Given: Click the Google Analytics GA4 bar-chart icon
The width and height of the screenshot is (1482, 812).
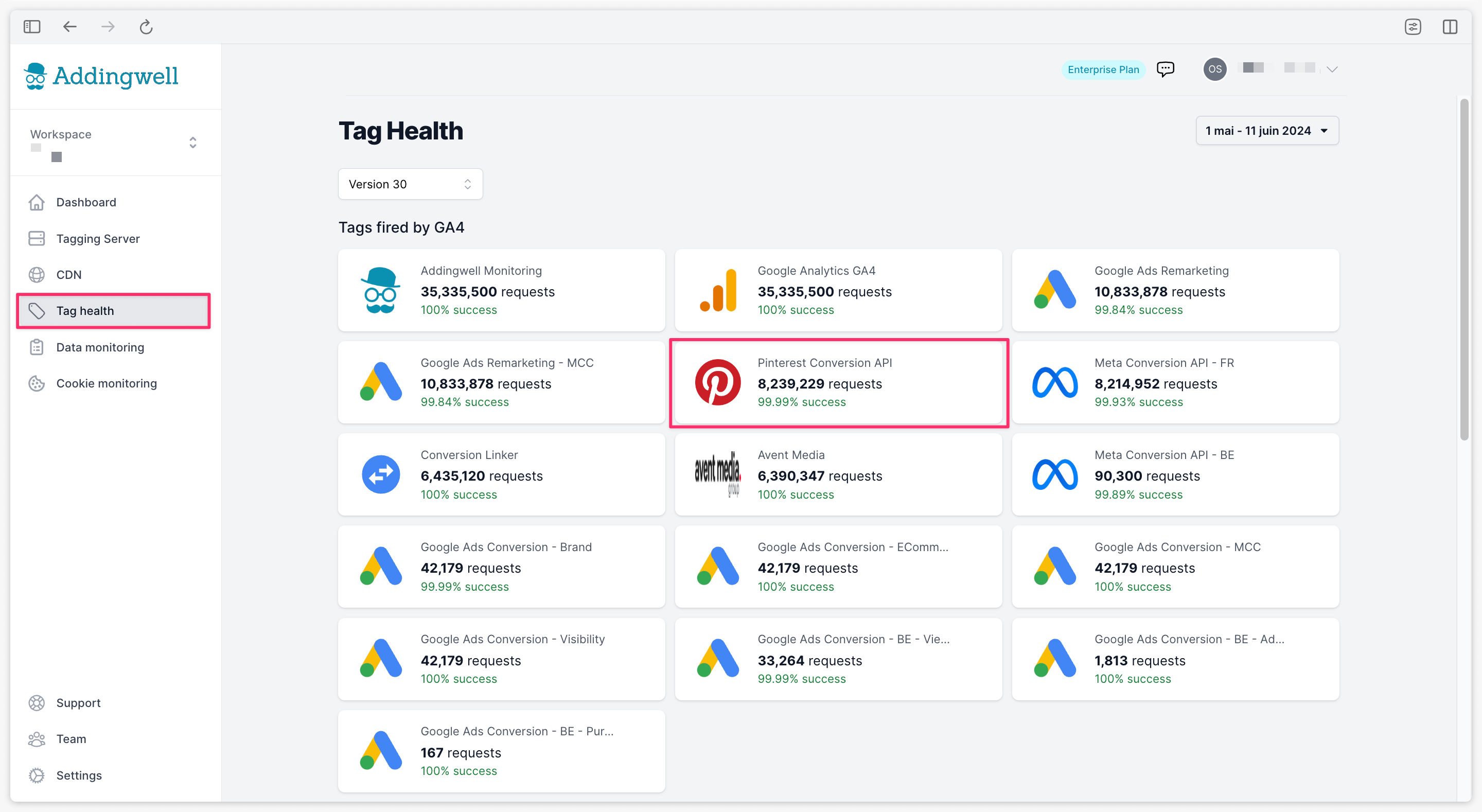Looking at the screenshot, I should (x=717, y=290).
